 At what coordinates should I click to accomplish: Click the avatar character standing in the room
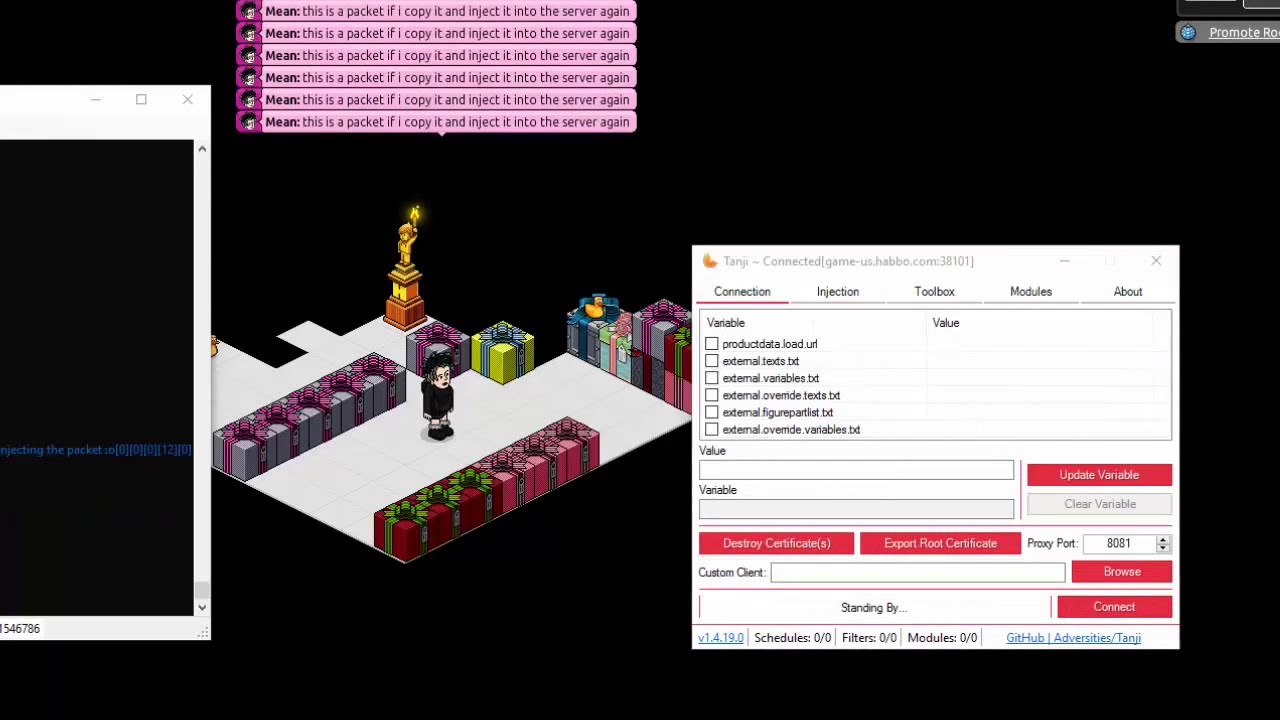pos(438,396)
